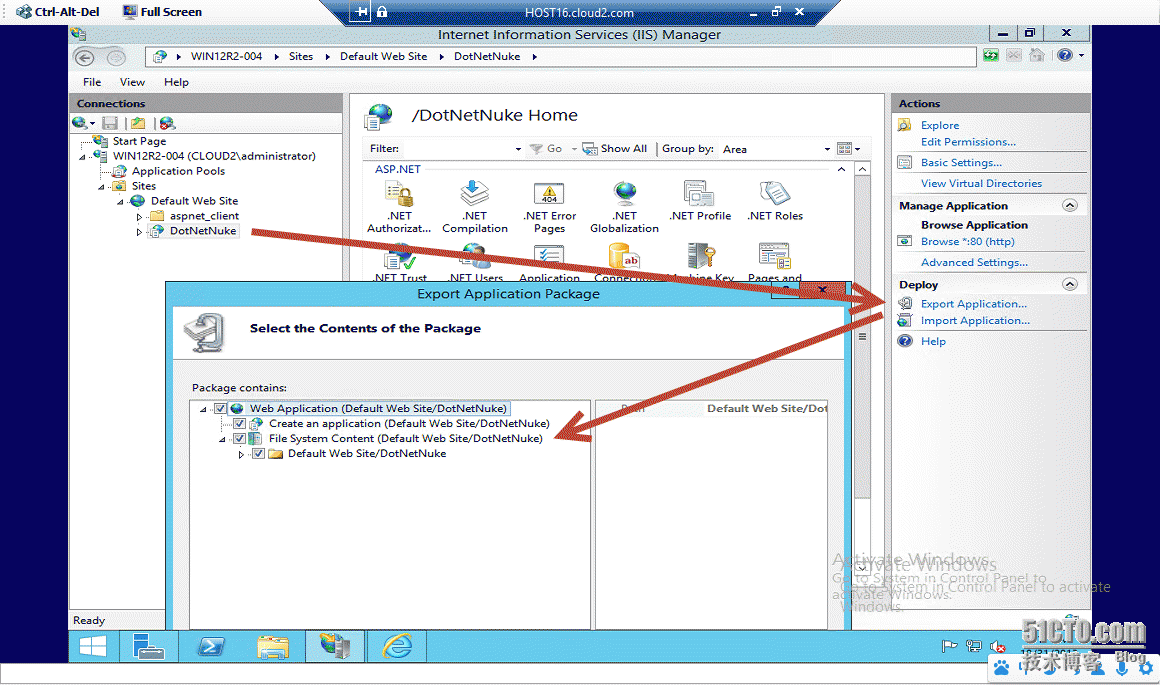Open Internet Explorer from the taskbar
This screenshot has width=1160, height=685.
[x=397, y=647]
